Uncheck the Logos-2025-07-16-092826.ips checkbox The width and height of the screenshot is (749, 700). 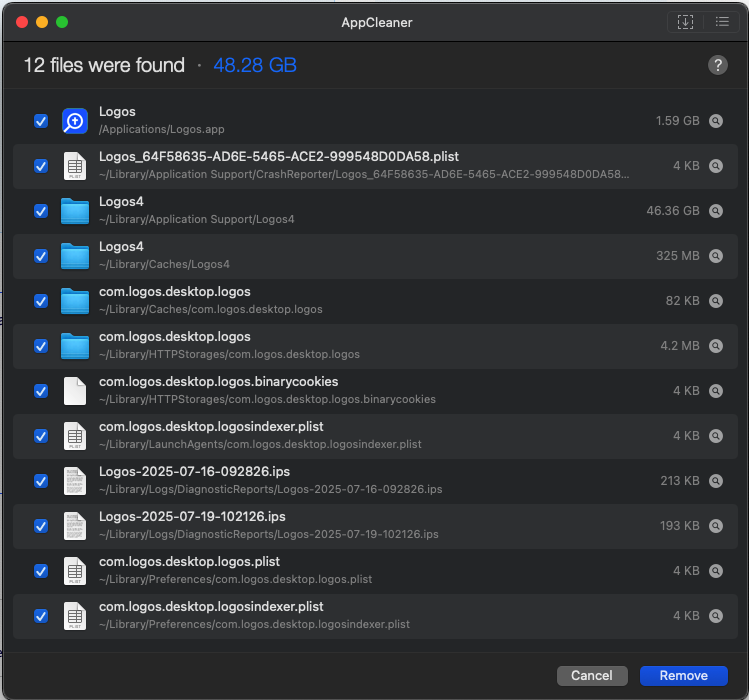(41, 481)
